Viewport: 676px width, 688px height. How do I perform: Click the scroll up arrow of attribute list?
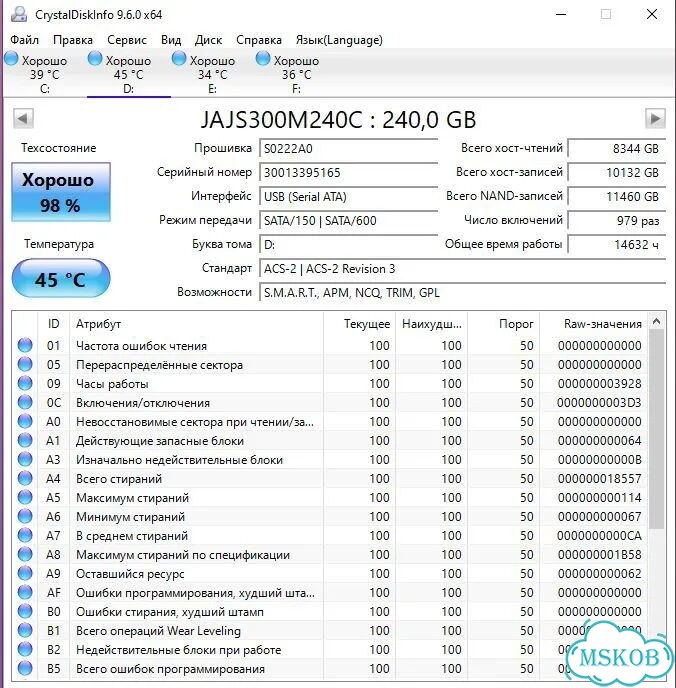(656, 322)
